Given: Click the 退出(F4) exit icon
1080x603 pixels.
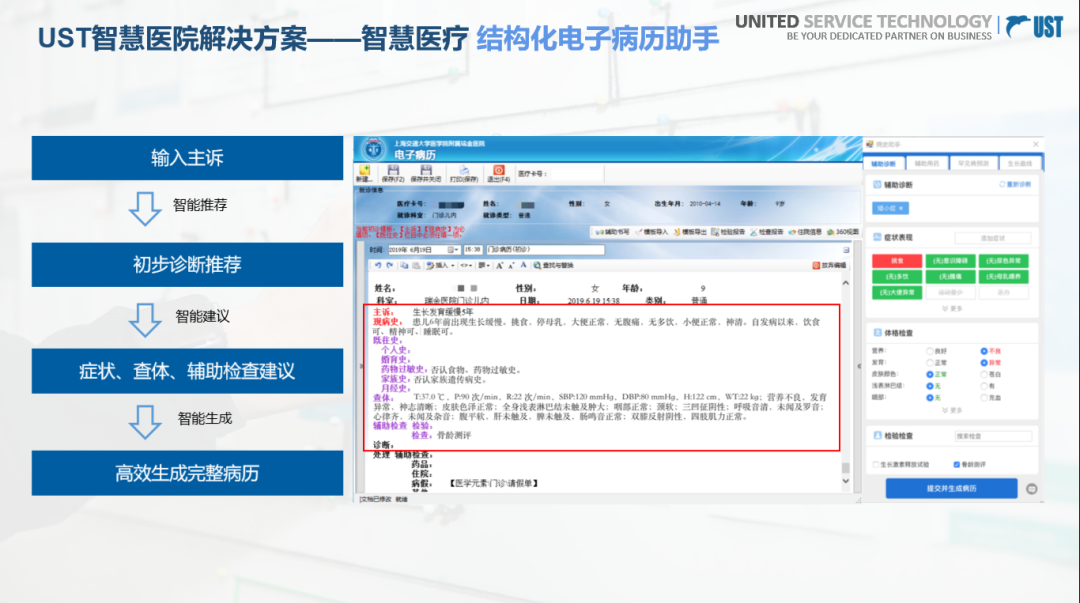Looking at the screenshot, I should (x=499, y=170).
